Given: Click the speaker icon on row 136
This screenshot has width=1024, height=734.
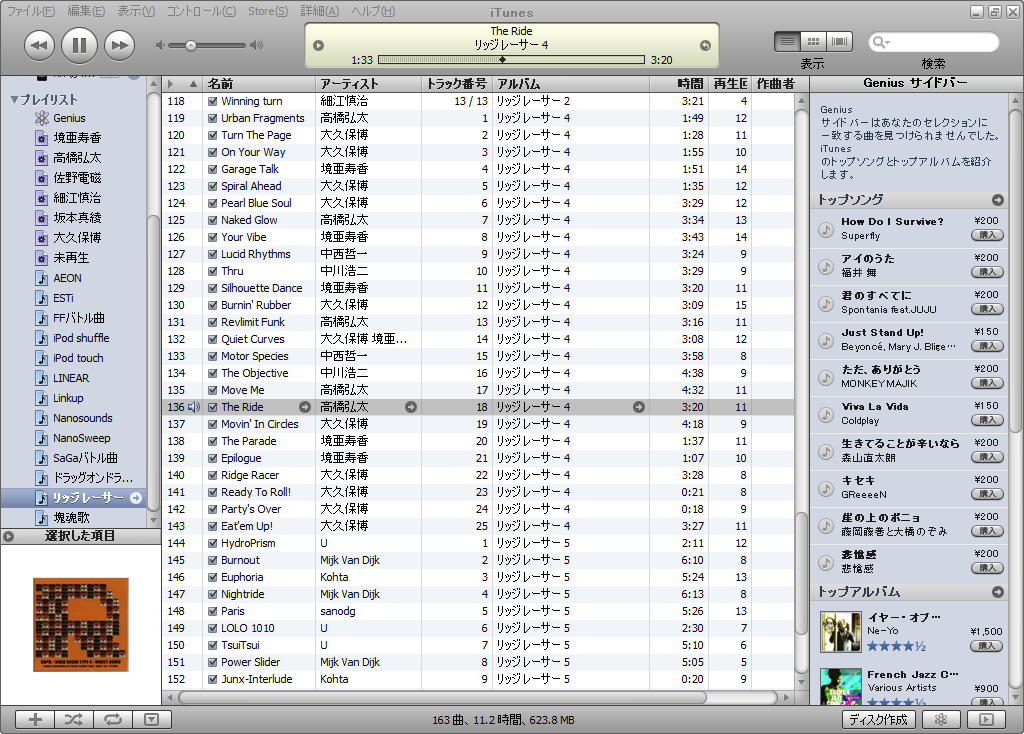Looking at the screenshot, I should 194,407.
